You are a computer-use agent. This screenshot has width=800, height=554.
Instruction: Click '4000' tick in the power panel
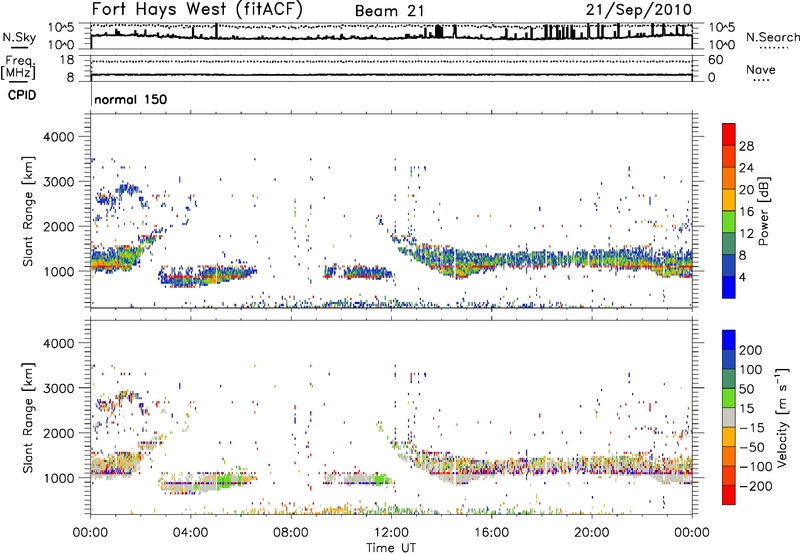[58, 137]
